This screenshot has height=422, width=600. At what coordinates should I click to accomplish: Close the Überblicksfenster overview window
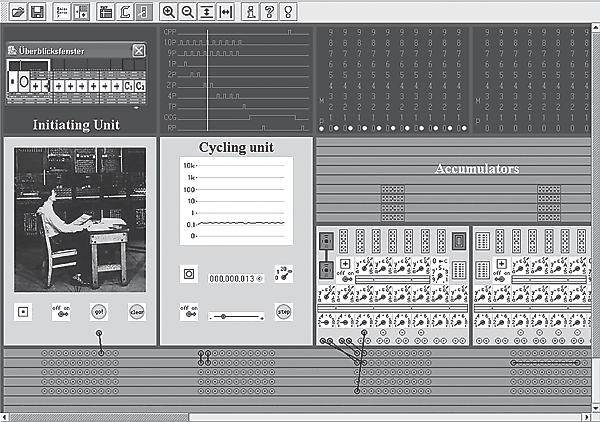[x=138, y=51]
